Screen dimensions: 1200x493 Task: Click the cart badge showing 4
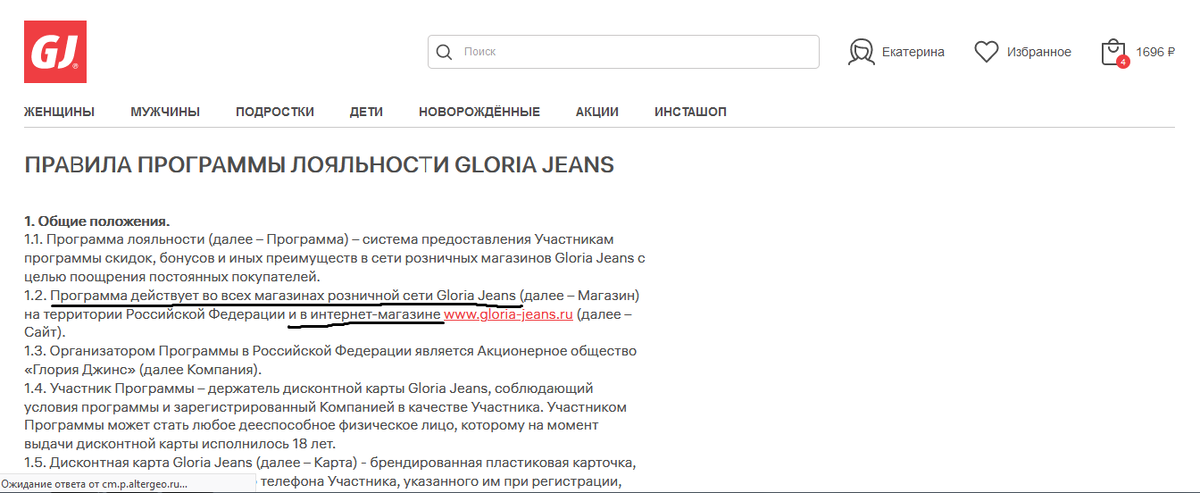tap(1123, 62)
